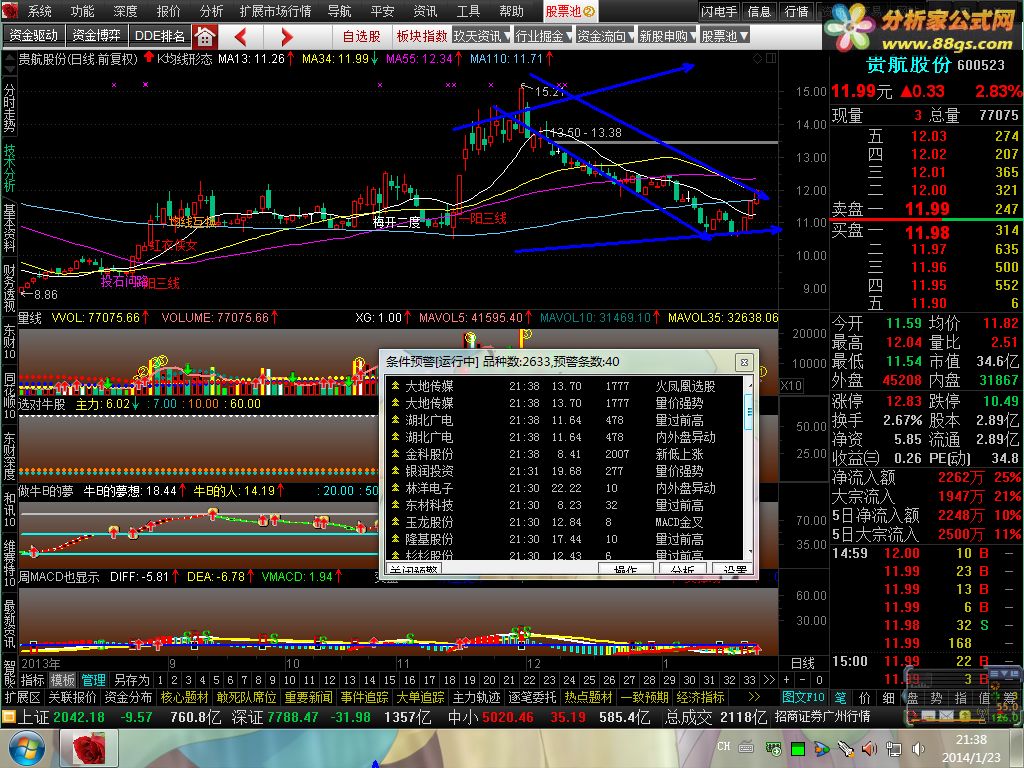Click the network tray icon
The image size is (1024, 768).
[893, 749]
